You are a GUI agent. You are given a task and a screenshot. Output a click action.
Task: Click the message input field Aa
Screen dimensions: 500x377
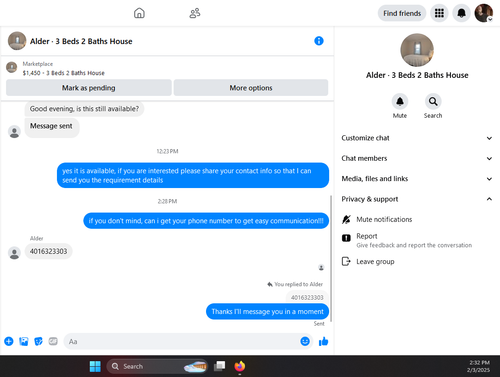tap(182, 341)
